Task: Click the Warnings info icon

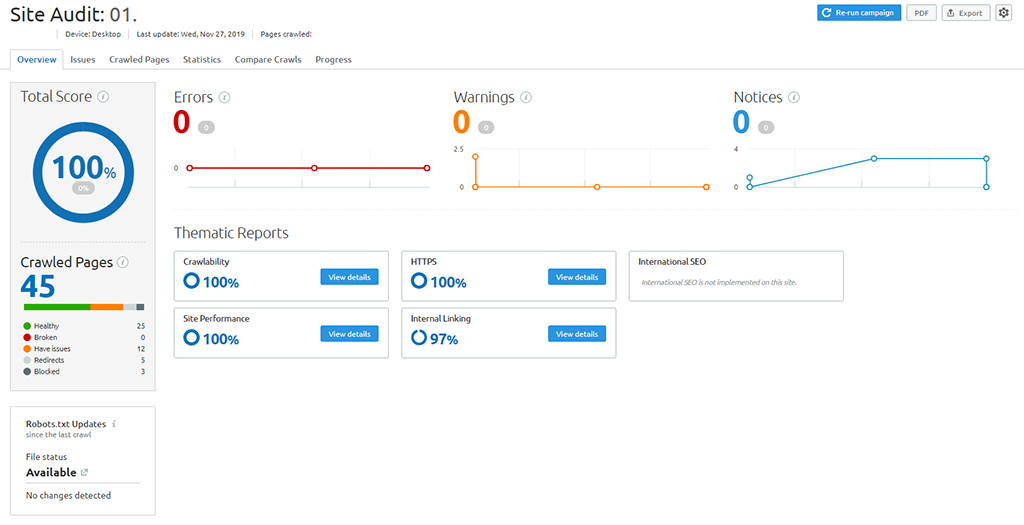Action: point(526,98)
